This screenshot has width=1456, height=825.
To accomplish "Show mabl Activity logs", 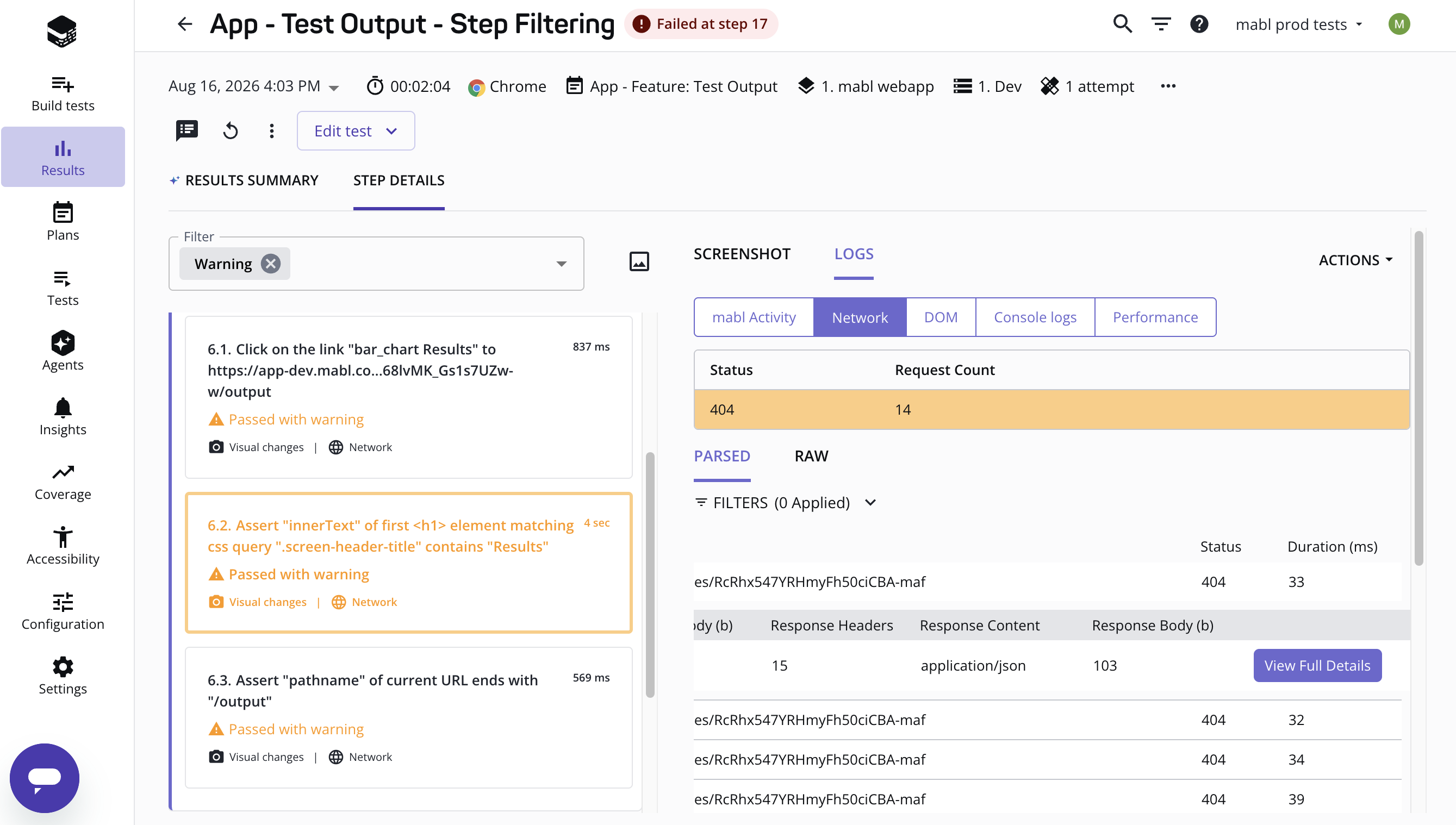I will (x=754, y=317).
